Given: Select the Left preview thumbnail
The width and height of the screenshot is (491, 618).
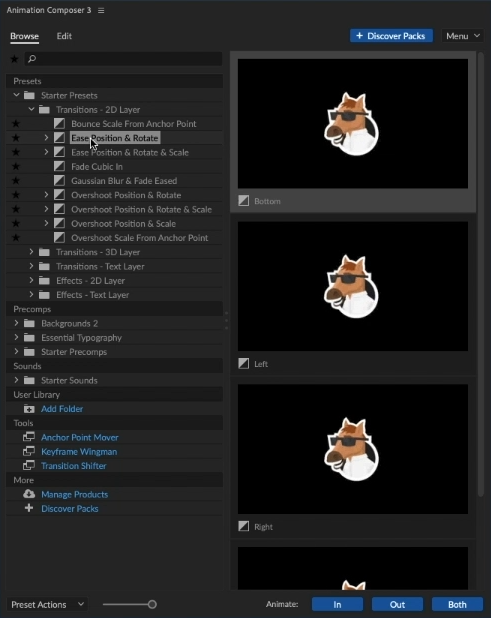Looking at the screenshot, I should (x=353, y=286).
